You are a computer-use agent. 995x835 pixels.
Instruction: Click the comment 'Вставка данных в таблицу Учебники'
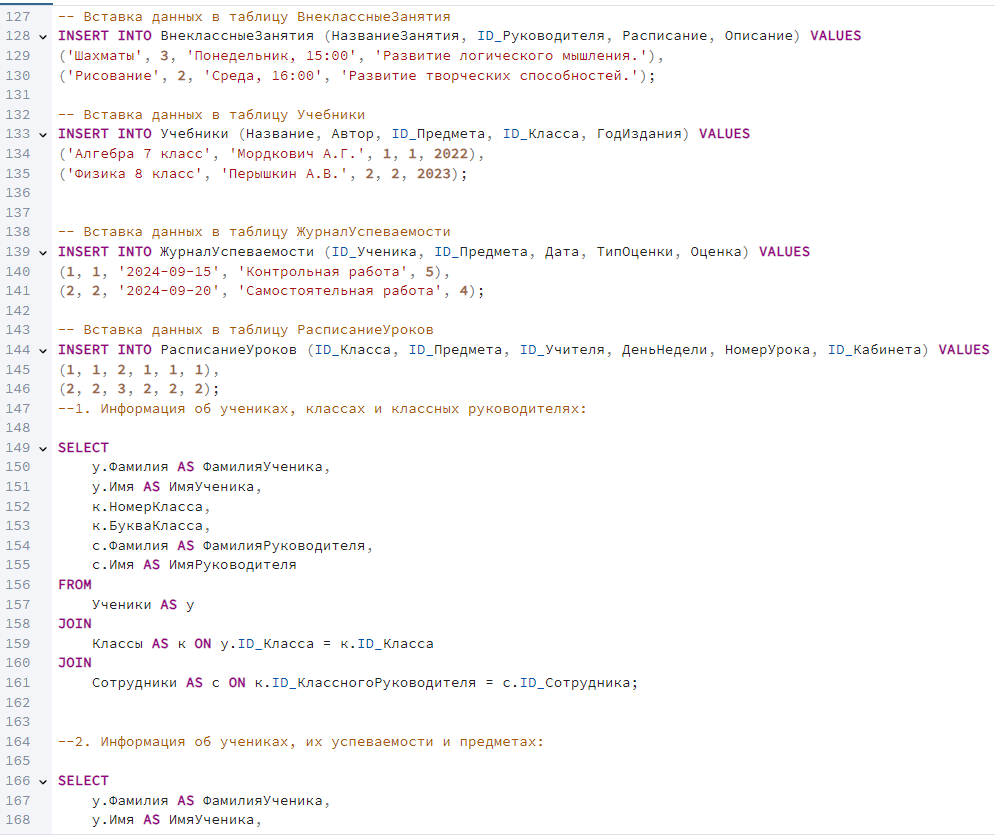[212, 115]
